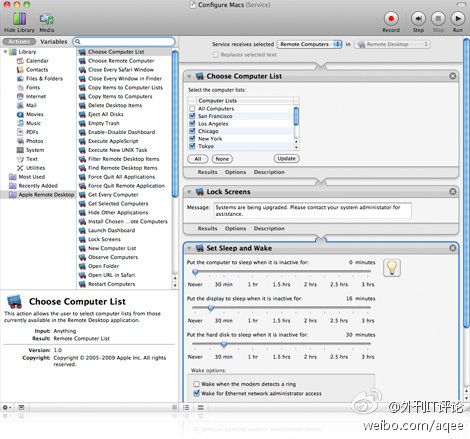
Task: Collapse the Library tree disclosure triangle
Action: point(5,52)
